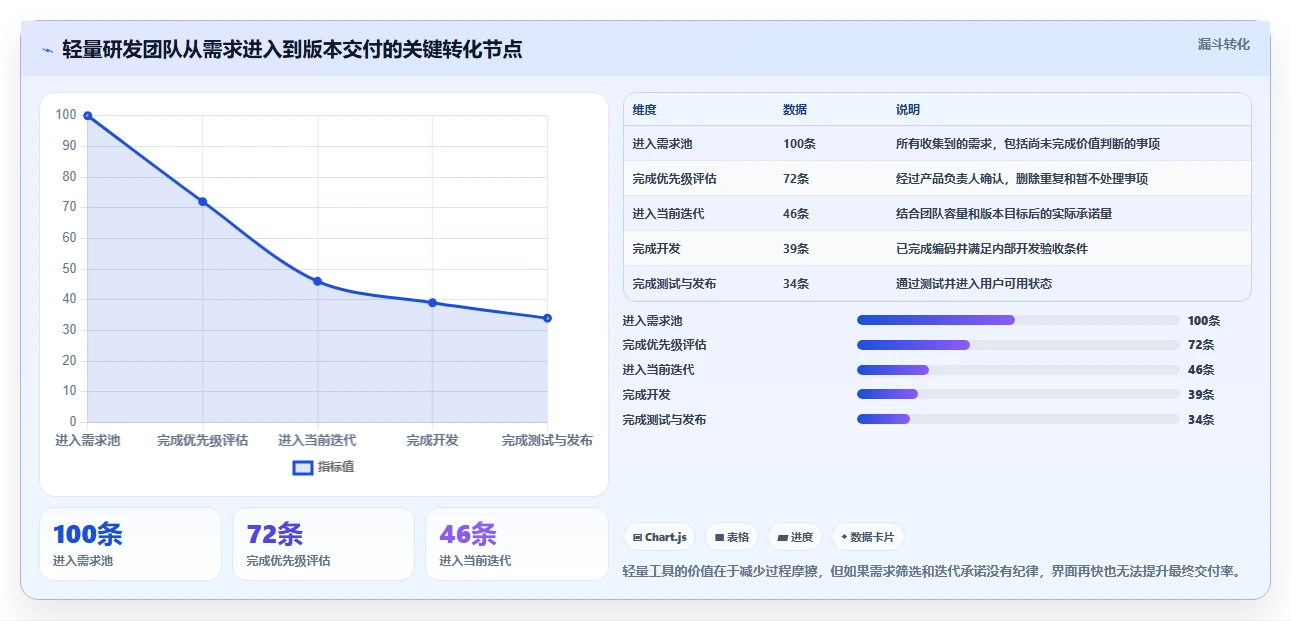Click the icon in the 进度 tag
Viewport: 1291px width, 621px height.
pyautogui.click(x=782, y=537)
